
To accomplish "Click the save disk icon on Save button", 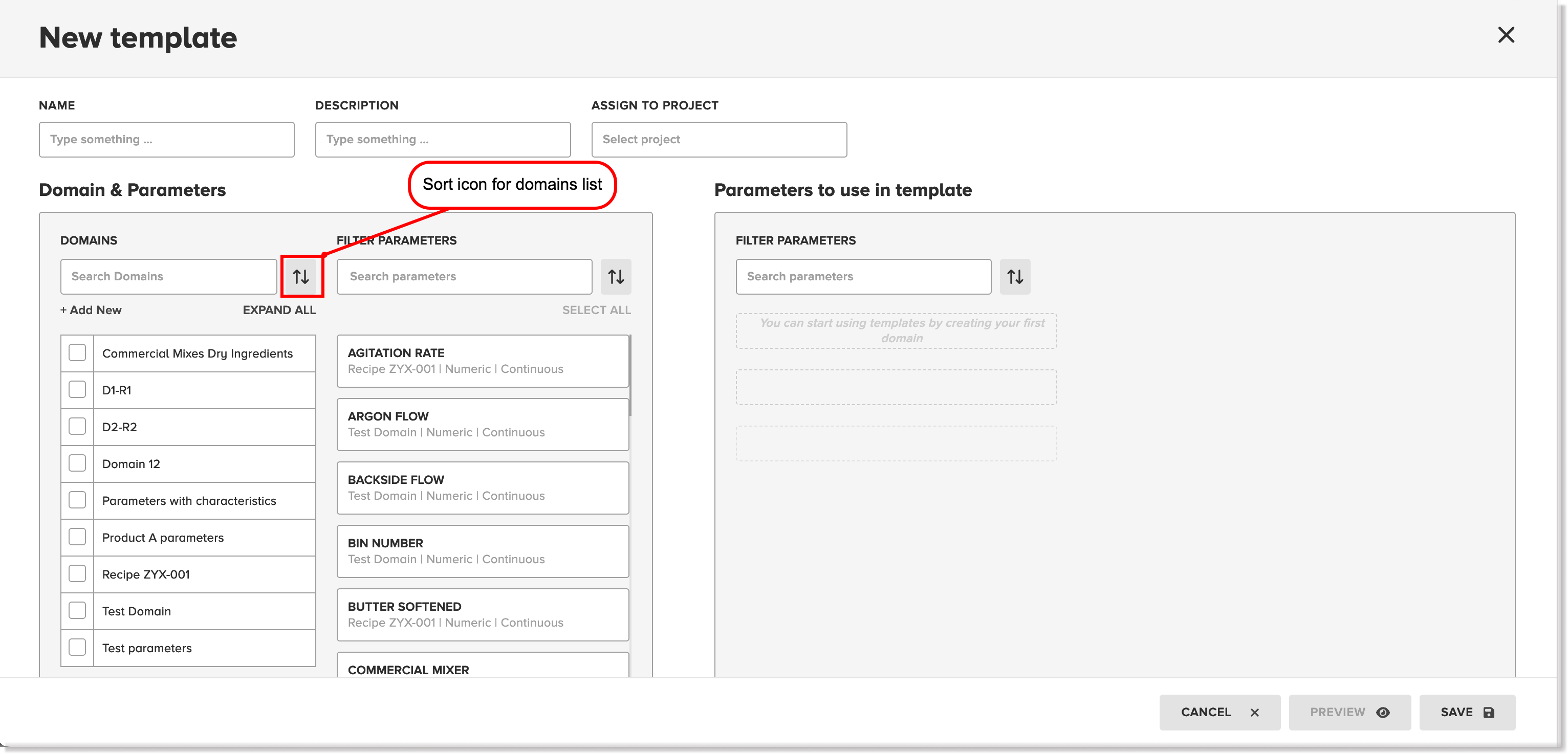I will click(x=1488, y=712).
